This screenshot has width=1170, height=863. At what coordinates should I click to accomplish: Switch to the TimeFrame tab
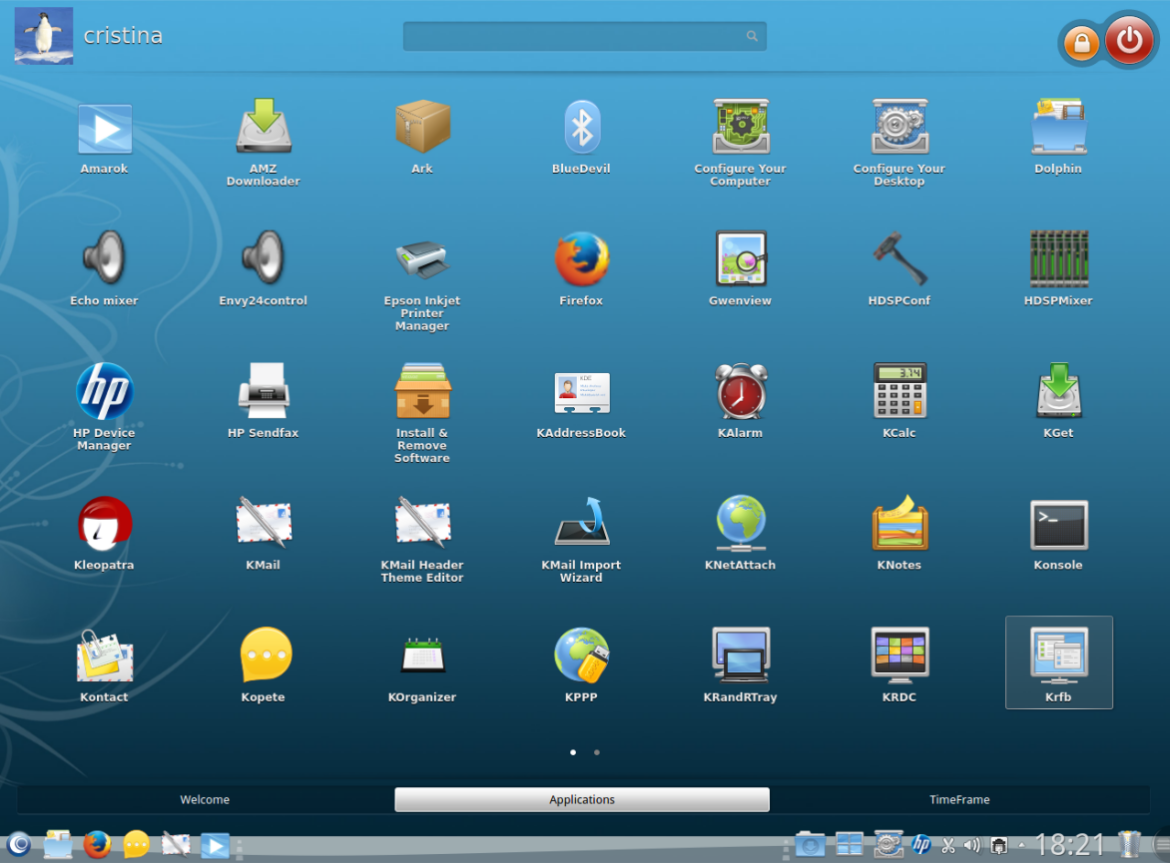(x=959, y=800)
